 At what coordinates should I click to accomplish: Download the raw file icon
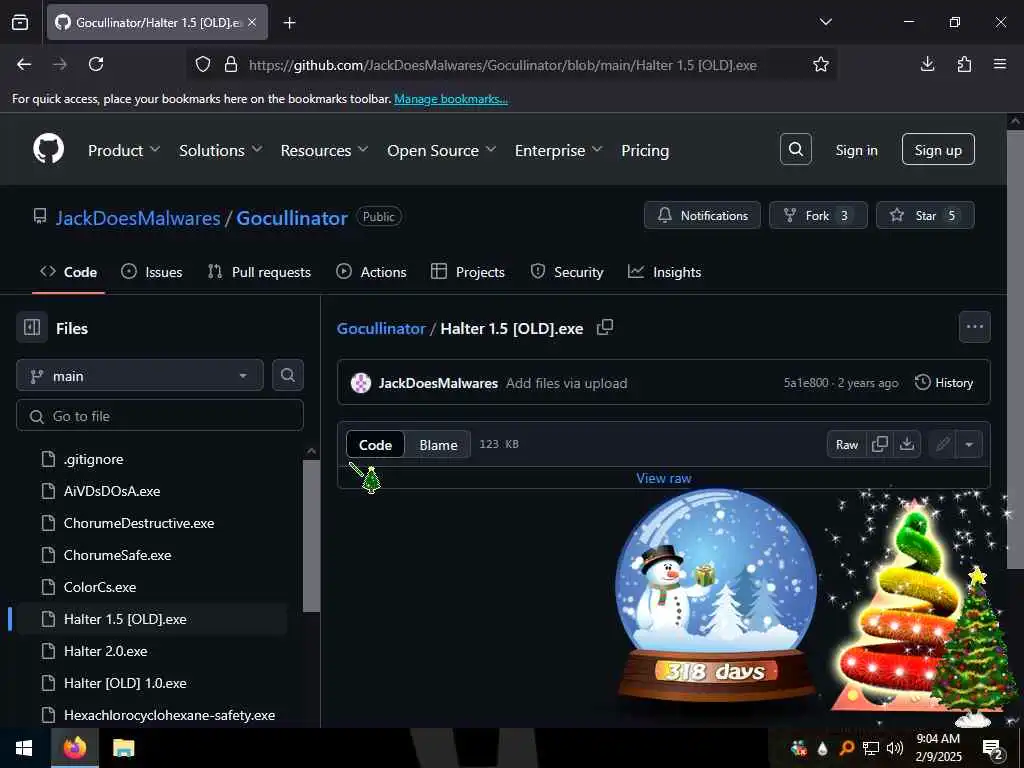[906, 445]
